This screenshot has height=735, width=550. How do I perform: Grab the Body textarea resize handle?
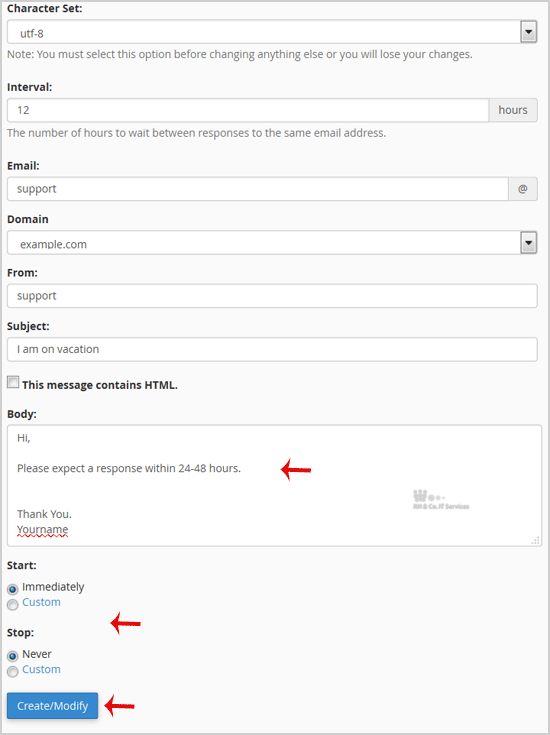point(535,540)
